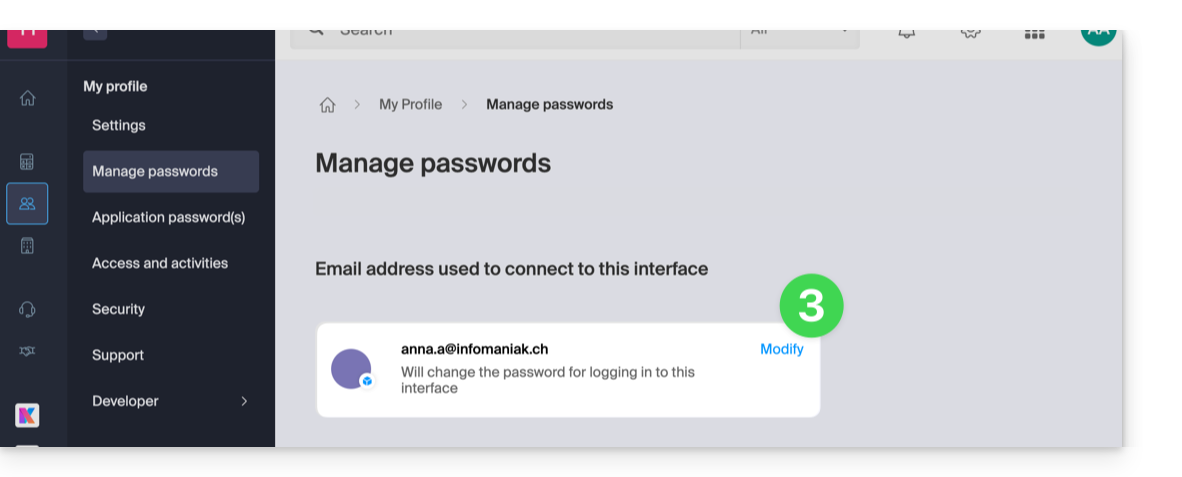
Task: Open the handshake icon in the left rail
Action: pyautogui.click(x=27, y=352)
